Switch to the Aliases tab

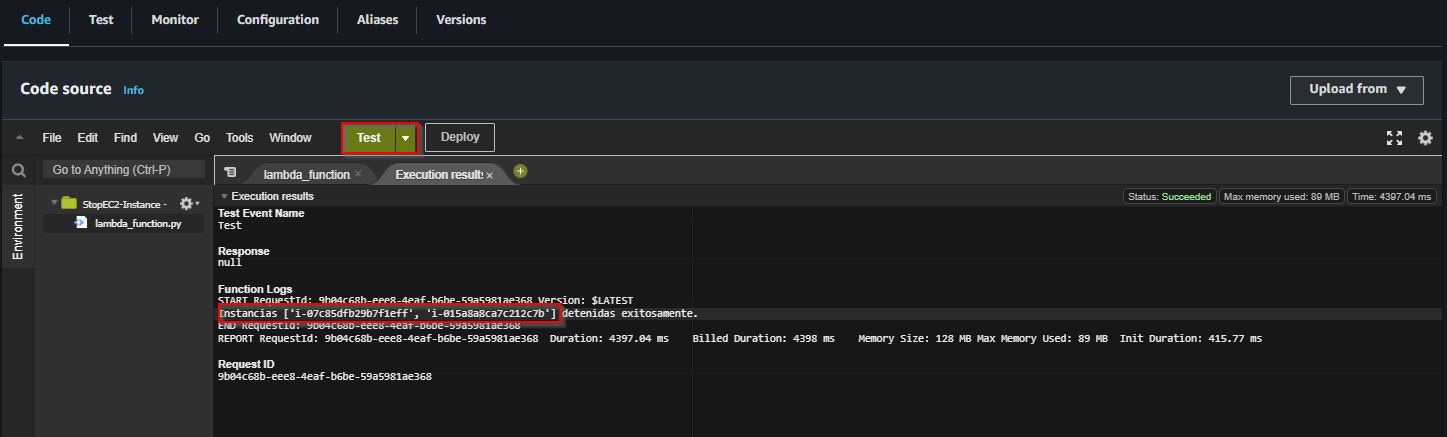[377, 20]
